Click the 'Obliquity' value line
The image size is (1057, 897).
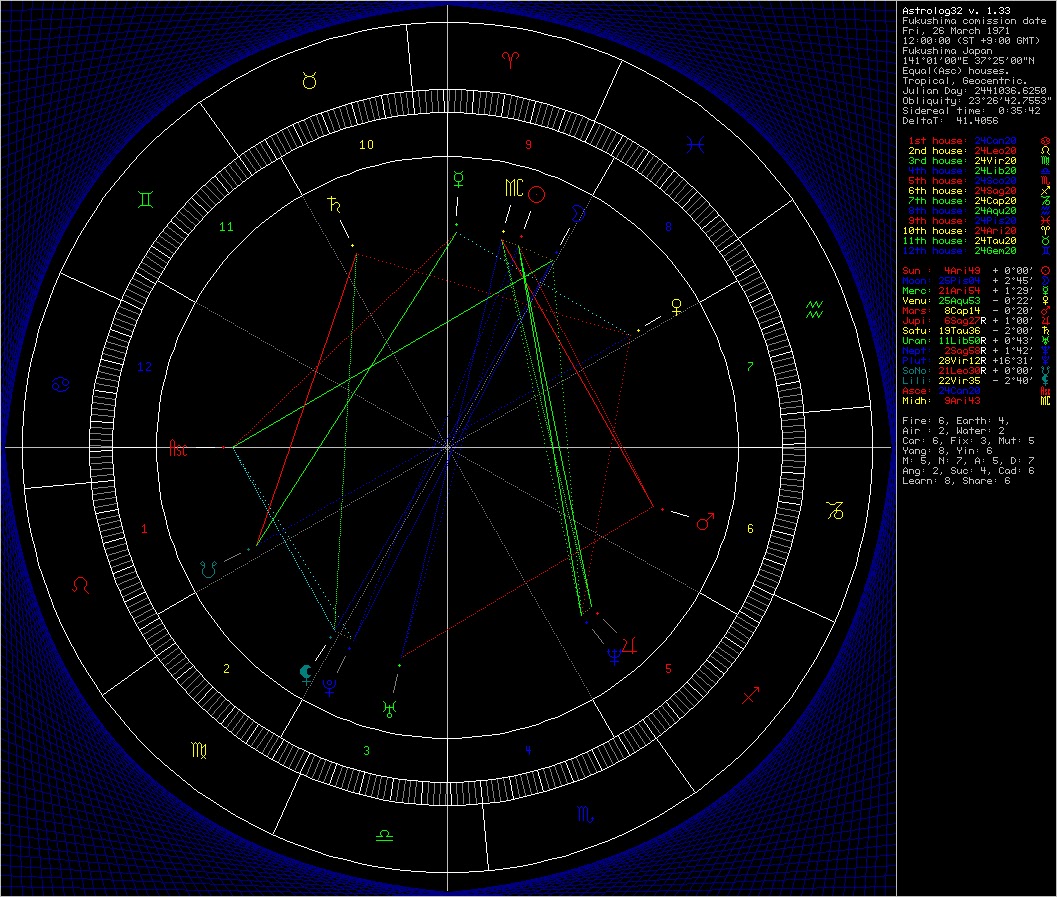(x=977, y=100)
